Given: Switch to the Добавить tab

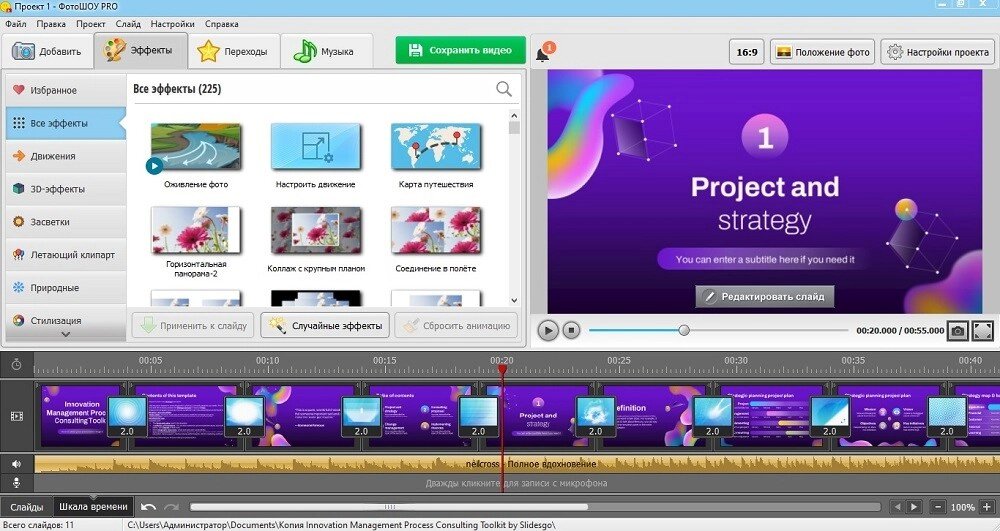Looking at the screenshot, I should pos(48,51).
